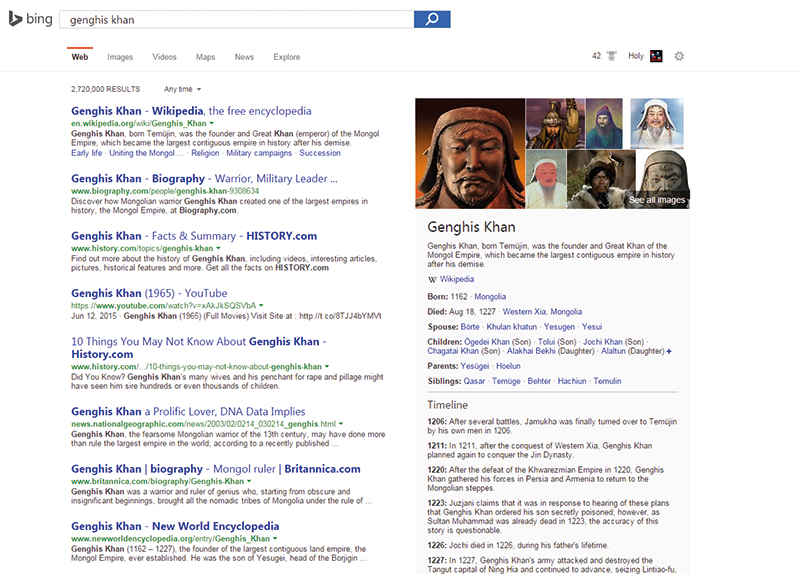This screenshot has height=574, width=800.
Task: Expand more children with plus icon
Action: (669, 351)
